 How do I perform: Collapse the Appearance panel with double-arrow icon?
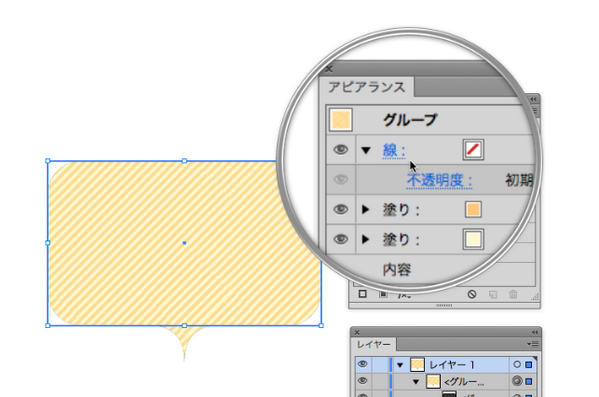tap(533, 99)
